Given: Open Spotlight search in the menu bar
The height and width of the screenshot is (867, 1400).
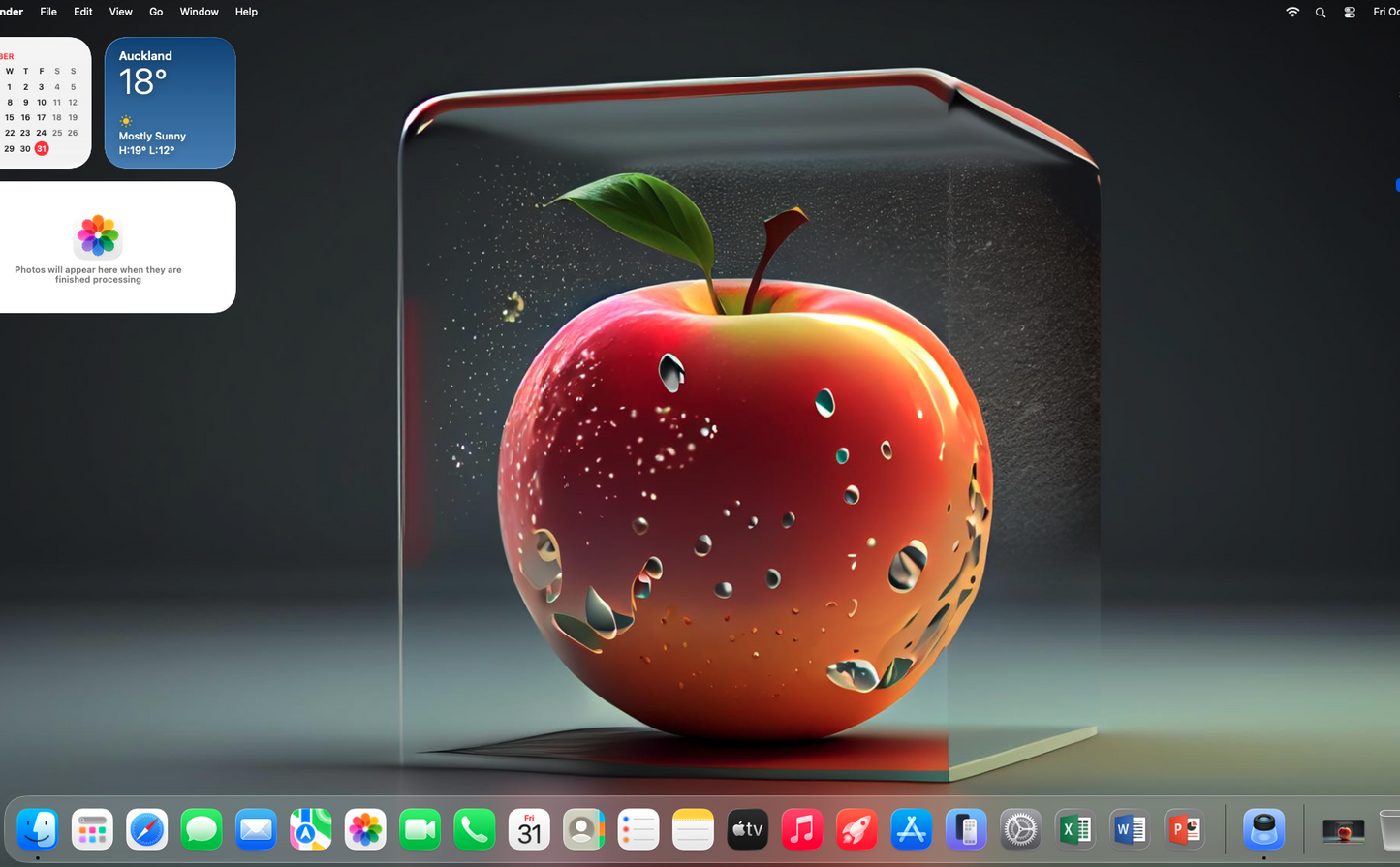Looking at the screenshot, I should click(x=1320, y=12).
